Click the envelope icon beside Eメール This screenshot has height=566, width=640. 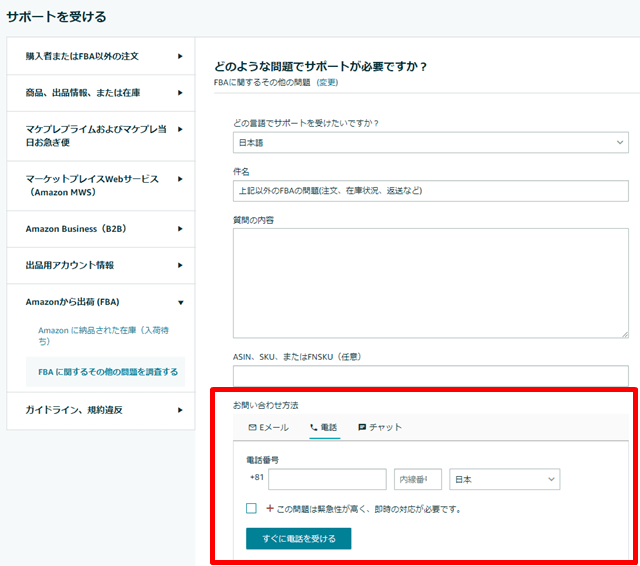[x=252, y=427]
